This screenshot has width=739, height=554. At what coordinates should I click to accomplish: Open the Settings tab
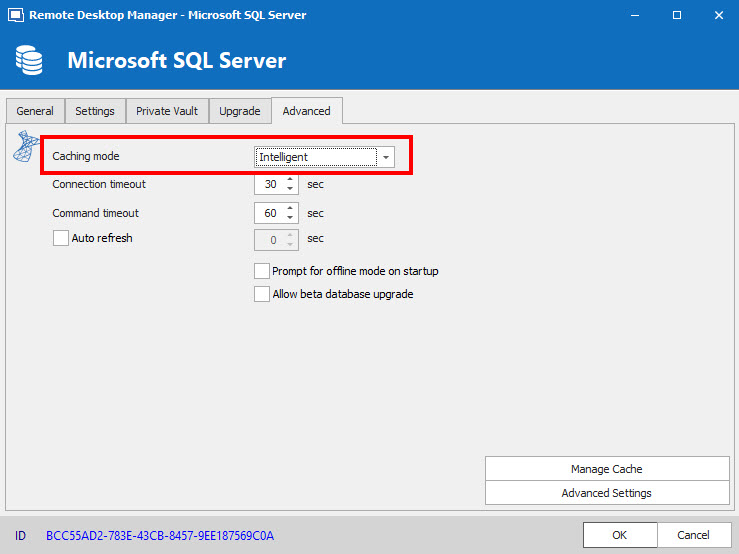coord(95,111)
